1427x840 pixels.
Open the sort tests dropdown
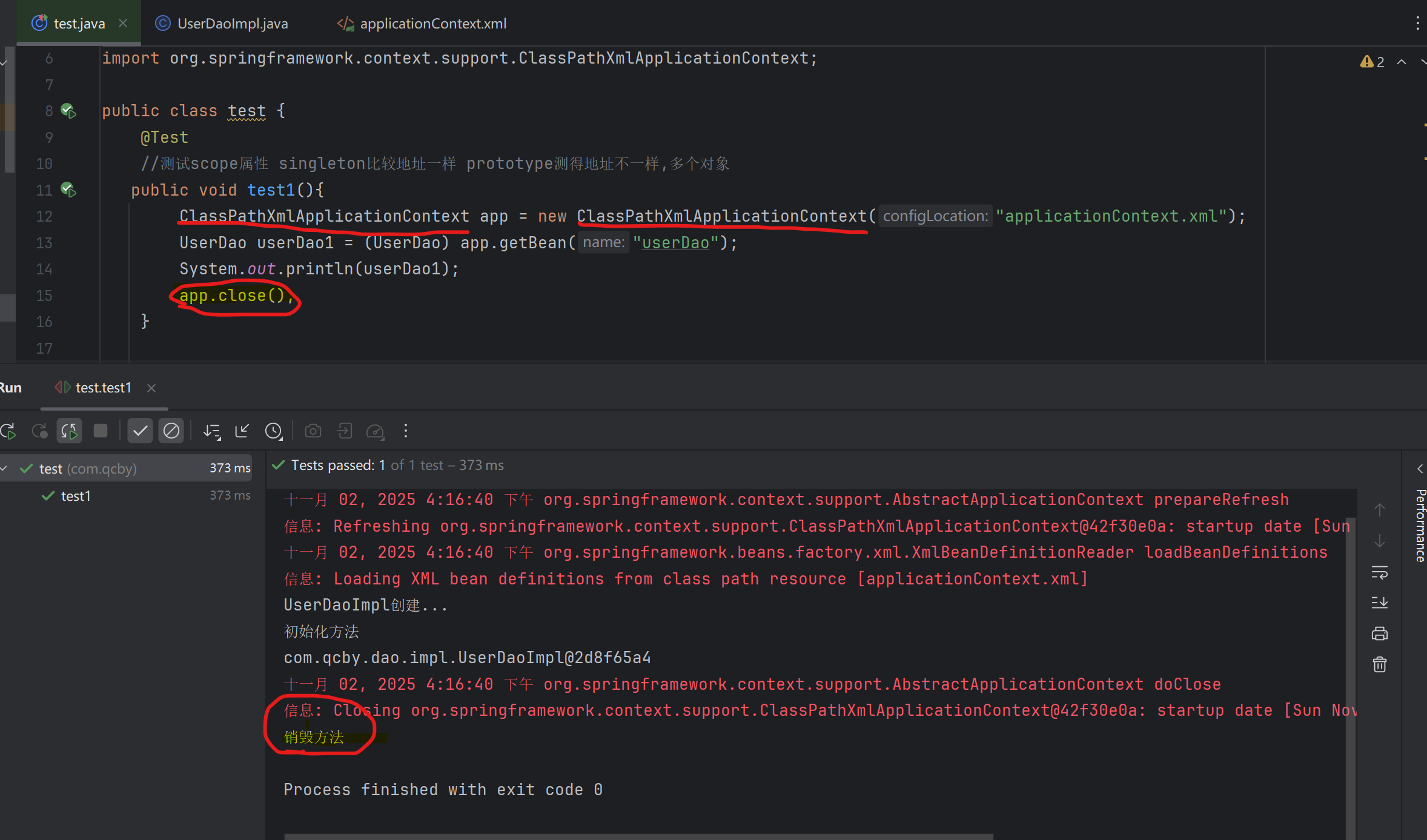coord(211,431)
